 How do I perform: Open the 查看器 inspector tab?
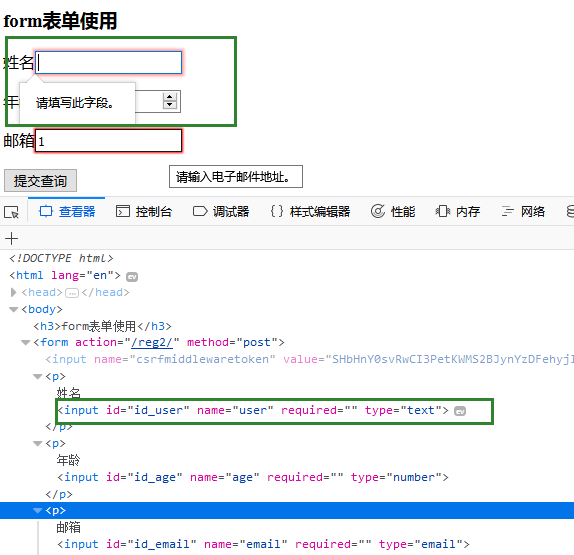click(67, 212)
